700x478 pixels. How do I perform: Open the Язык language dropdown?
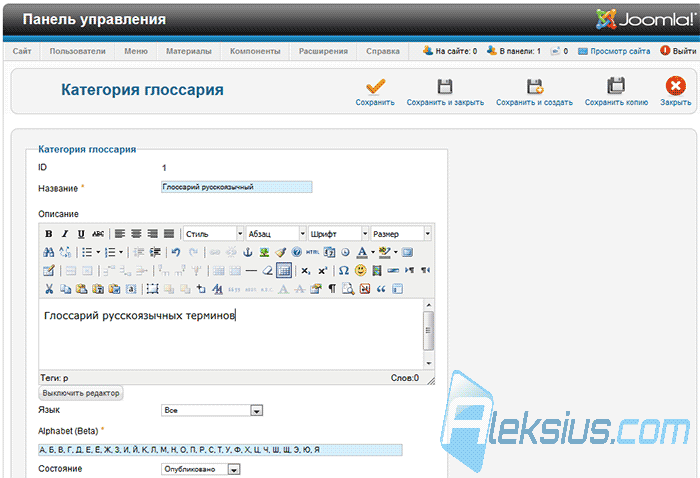[x=212, y=410]
